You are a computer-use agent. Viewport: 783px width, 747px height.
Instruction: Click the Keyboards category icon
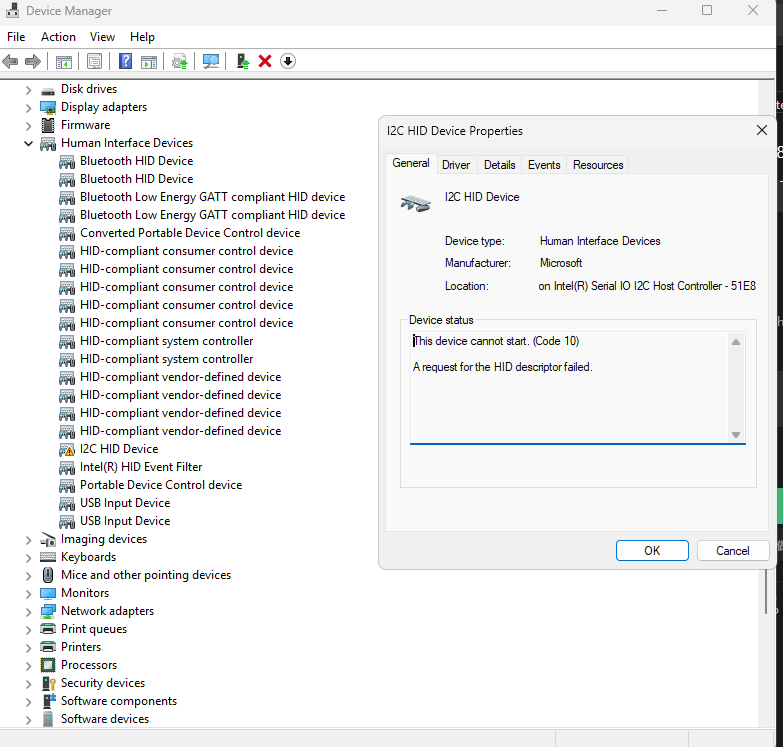pos(48,557)
